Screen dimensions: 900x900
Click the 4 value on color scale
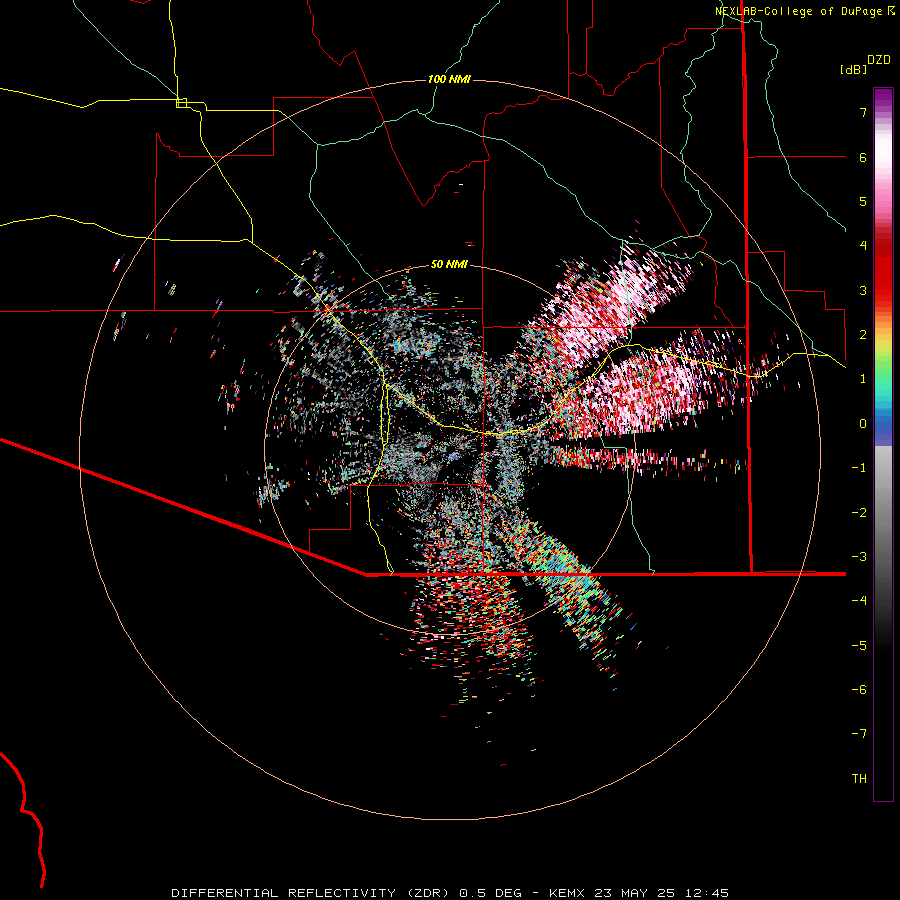[x=863, y=246]
